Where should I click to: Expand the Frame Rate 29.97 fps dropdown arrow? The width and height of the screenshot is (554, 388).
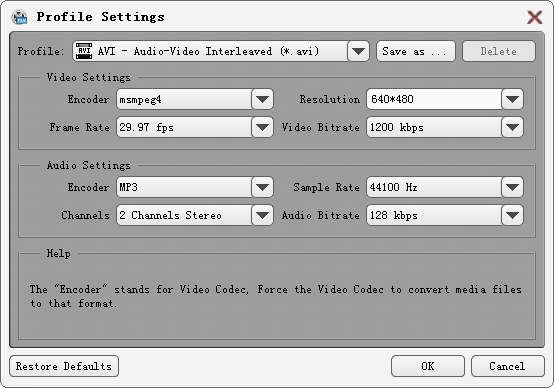pyautogui.click(x=262, y=127)
